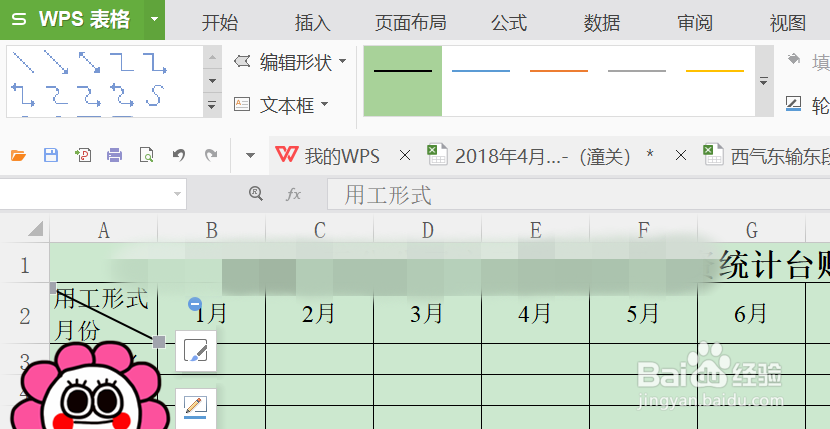Open the 视图 ribbon tab
Viewport: 830px width, 429px height.
pos(788,23)
